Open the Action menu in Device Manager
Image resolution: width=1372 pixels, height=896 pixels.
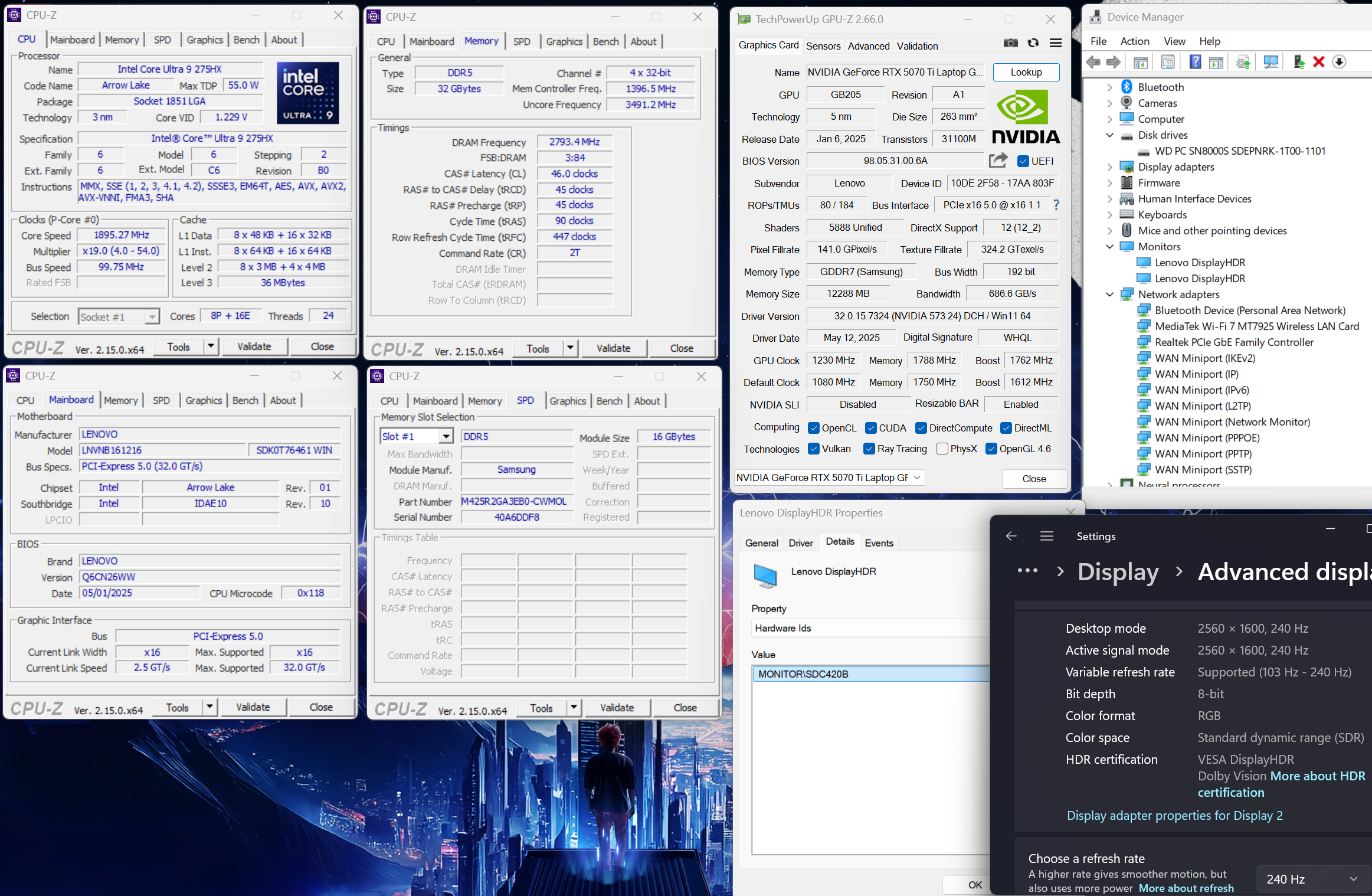coord(1135,41)
